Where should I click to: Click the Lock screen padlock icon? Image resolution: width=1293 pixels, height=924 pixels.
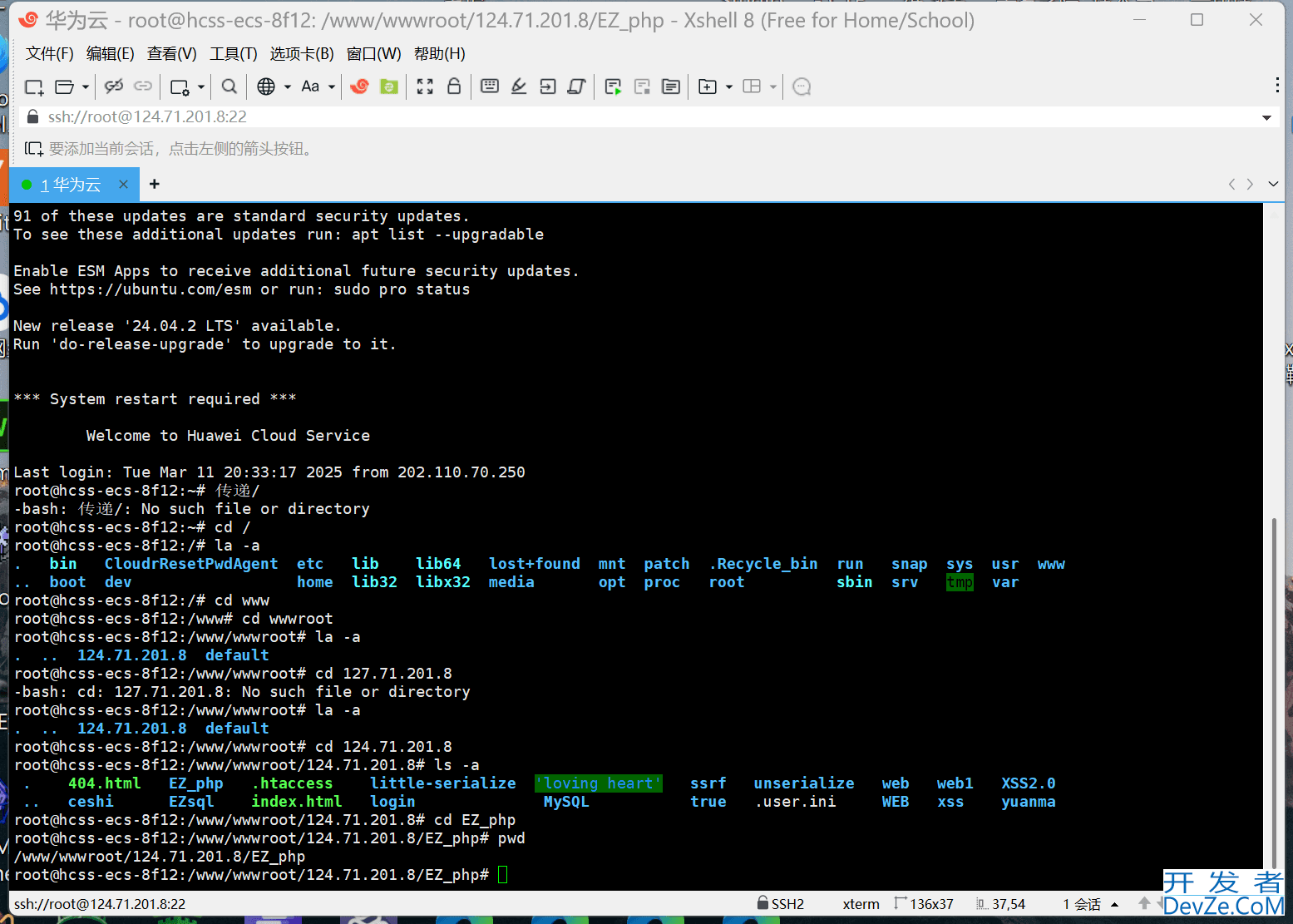point(454,86)
